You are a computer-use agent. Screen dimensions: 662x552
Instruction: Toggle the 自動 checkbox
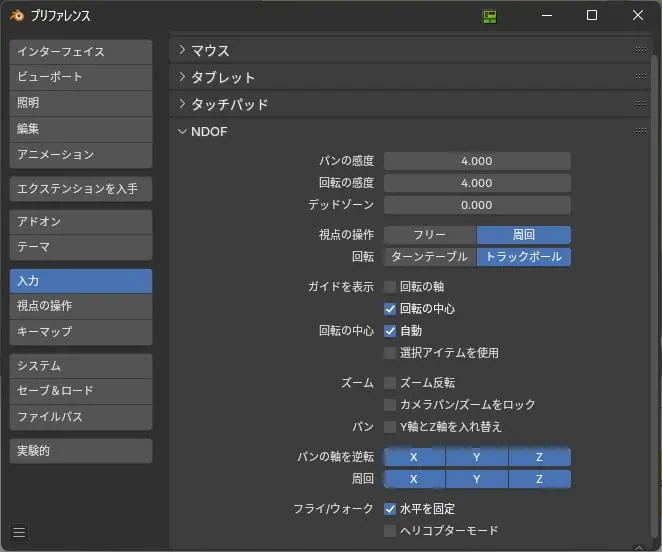390,331
